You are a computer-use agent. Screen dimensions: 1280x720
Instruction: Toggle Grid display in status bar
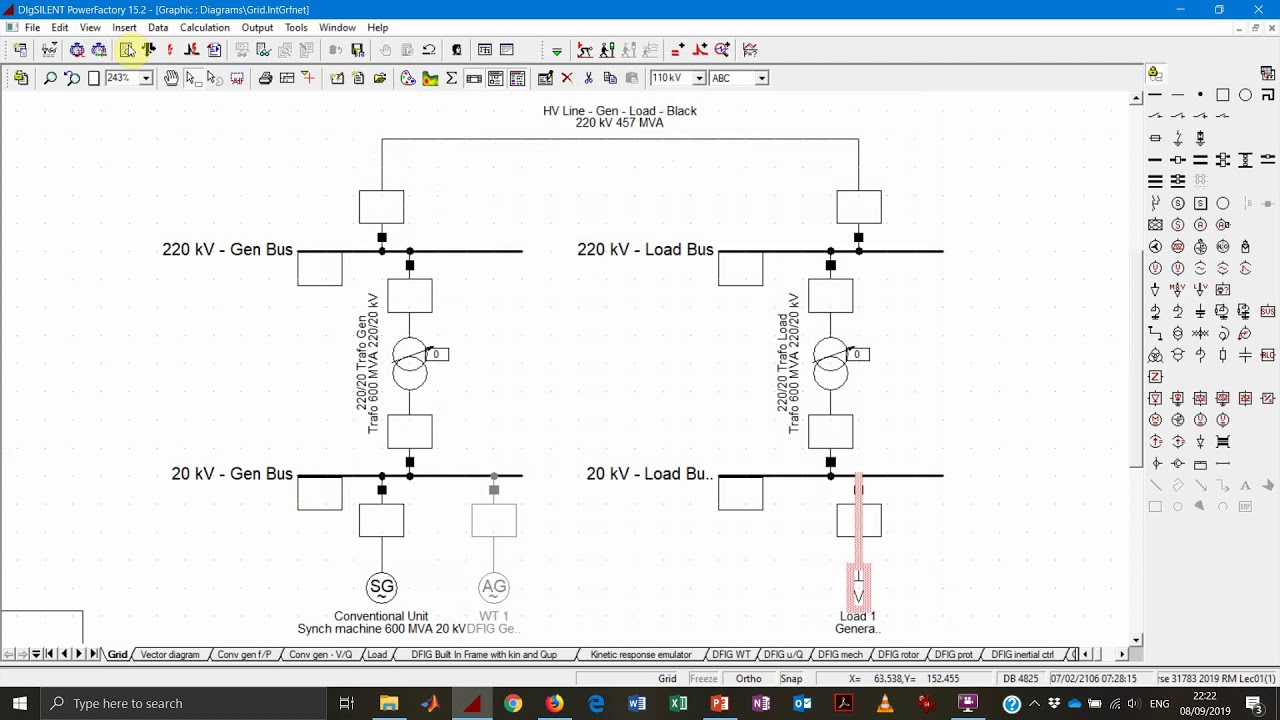(667, 679)
